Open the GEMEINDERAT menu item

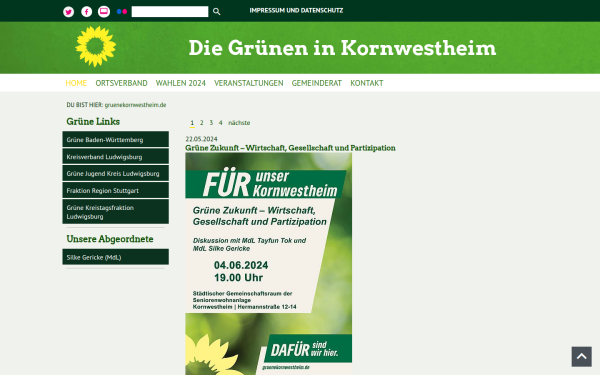pyautogui.click(x=316, y=83)
